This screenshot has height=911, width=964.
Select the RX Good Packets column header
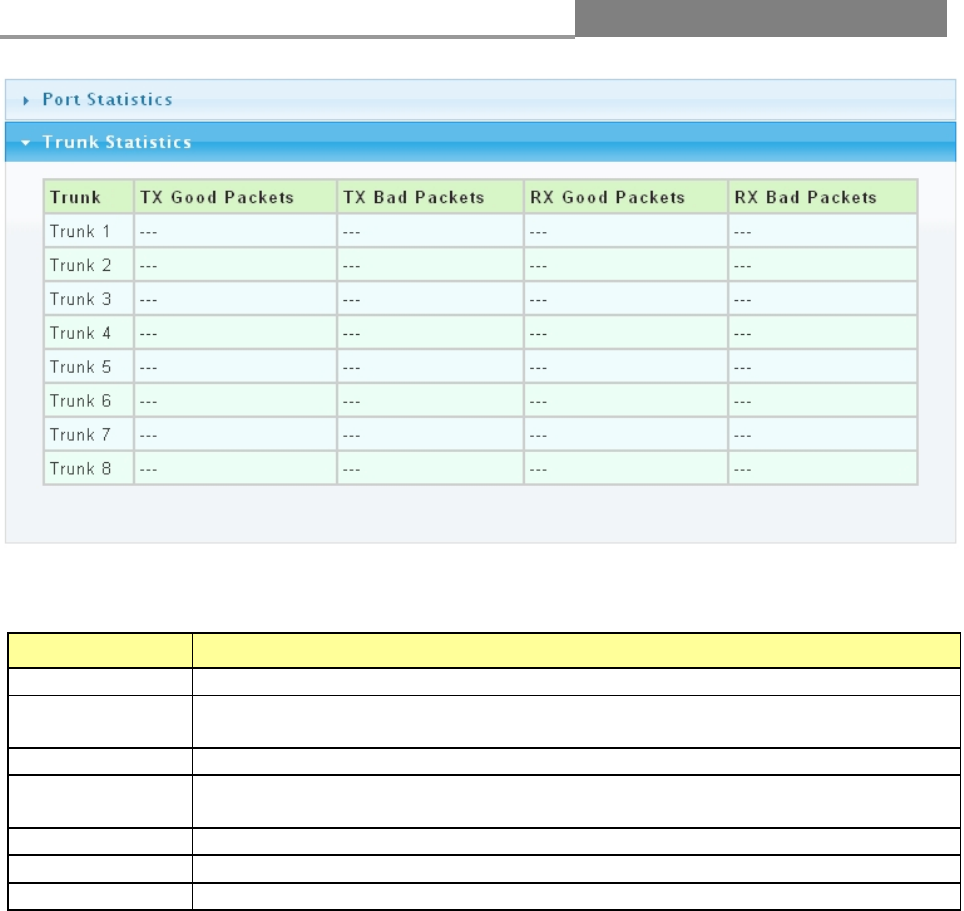626,197
